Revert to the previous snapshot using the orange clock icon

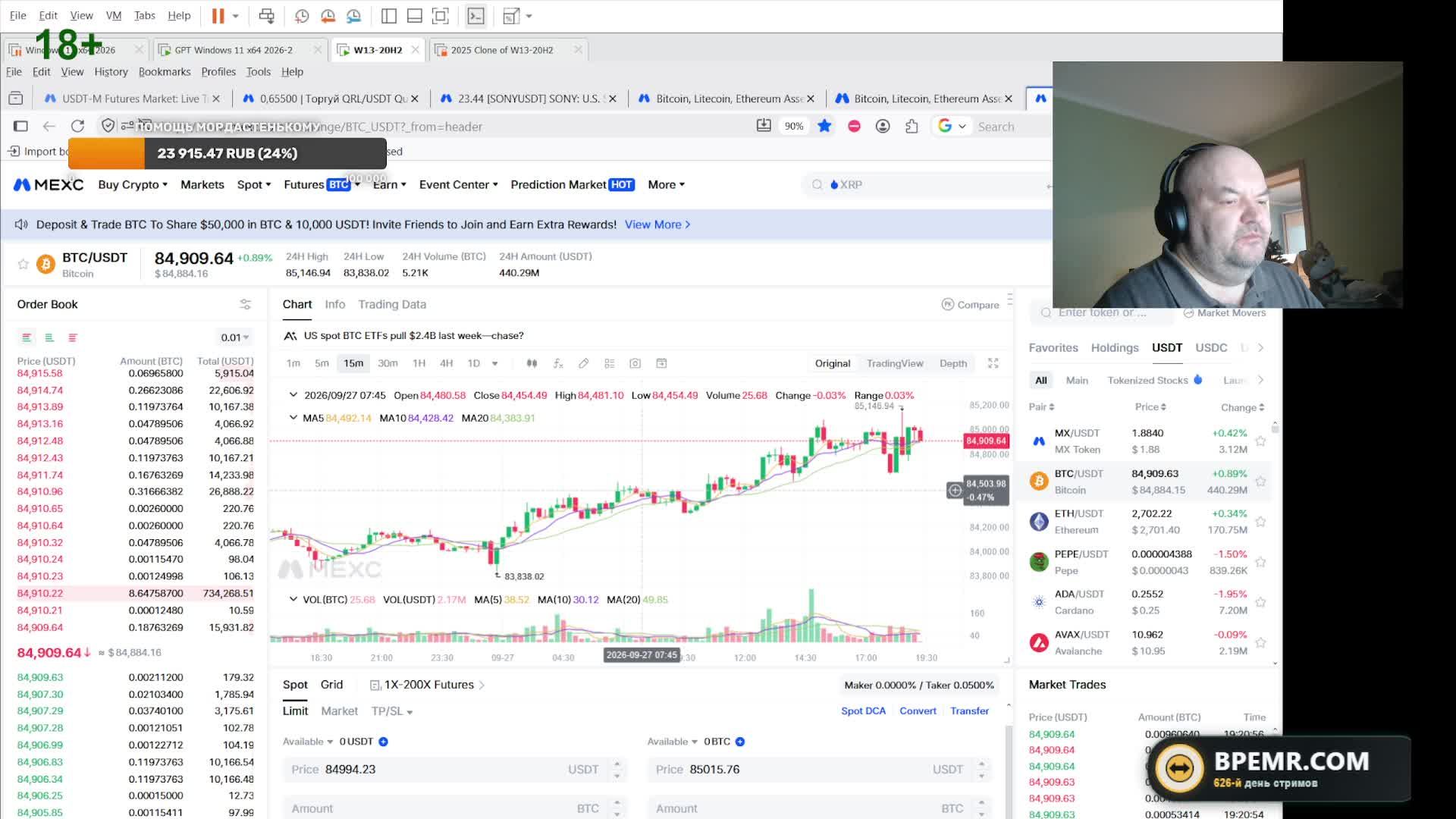pos(328,15)
